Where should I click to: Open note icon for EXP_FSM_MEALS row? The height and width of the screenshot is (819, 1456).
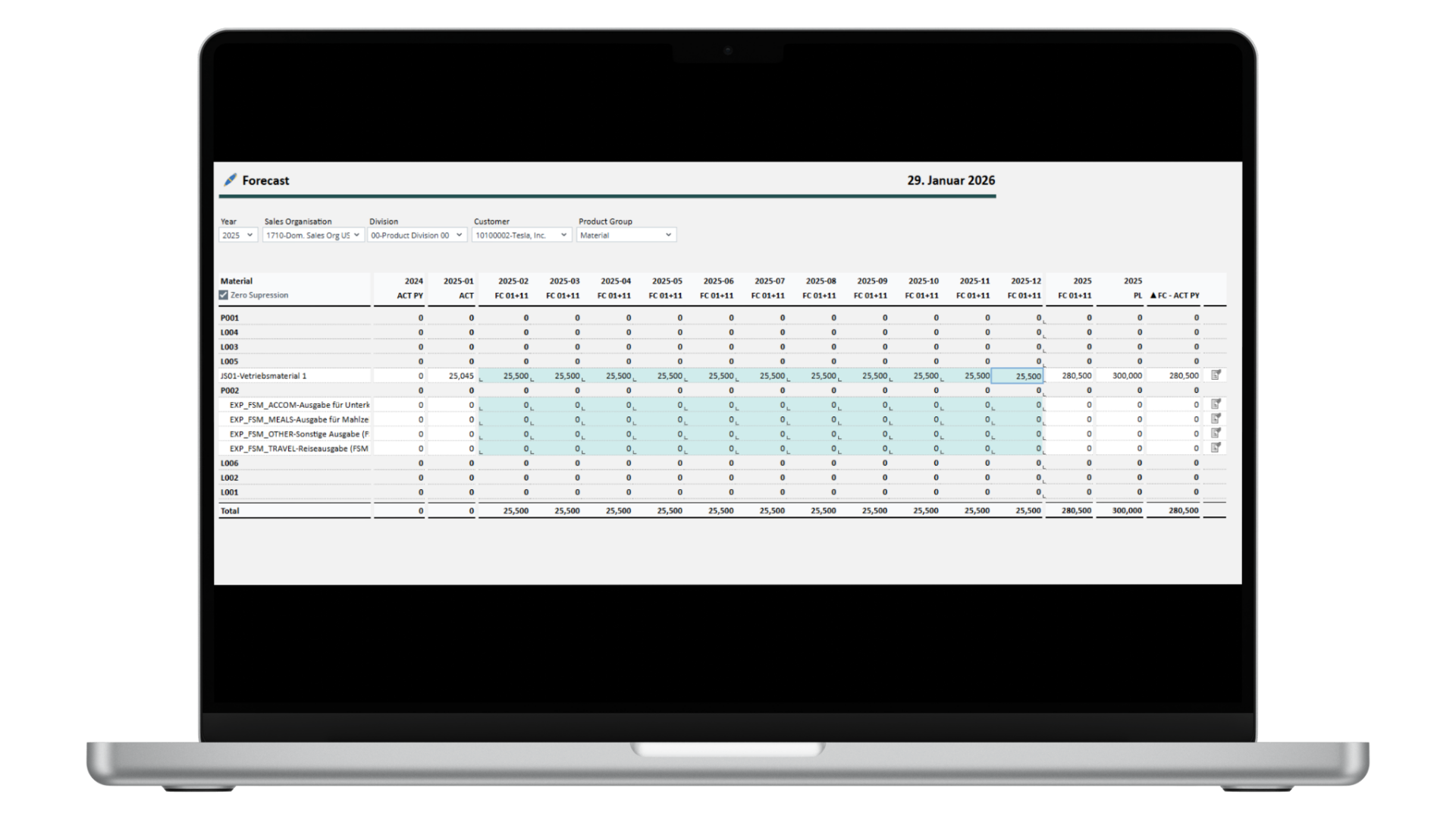pyautogui.click(x=1216, y=419)
